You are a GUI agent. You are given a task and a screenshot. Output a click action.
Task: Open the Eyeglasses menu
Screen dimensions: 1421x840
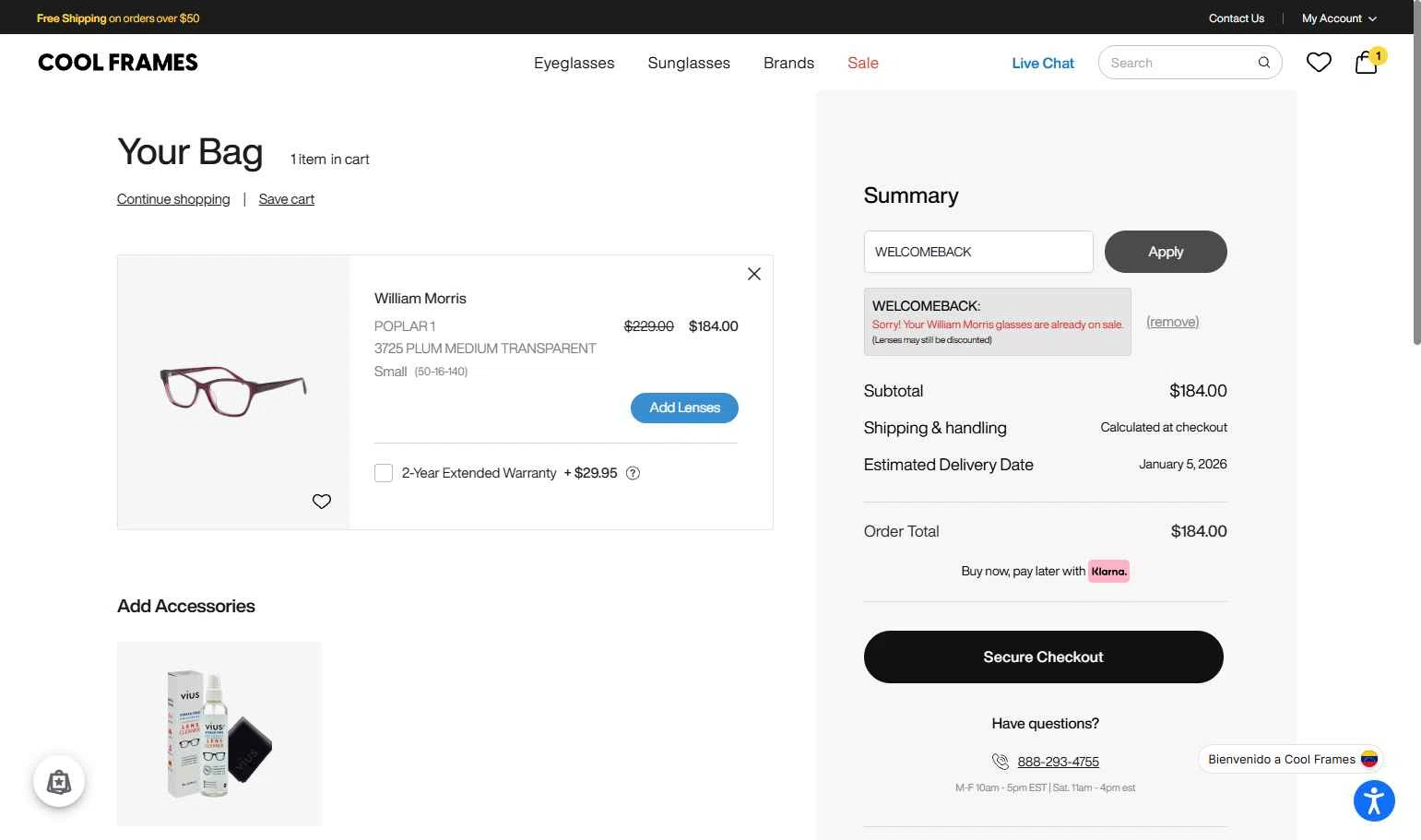[x=574, y=63]
